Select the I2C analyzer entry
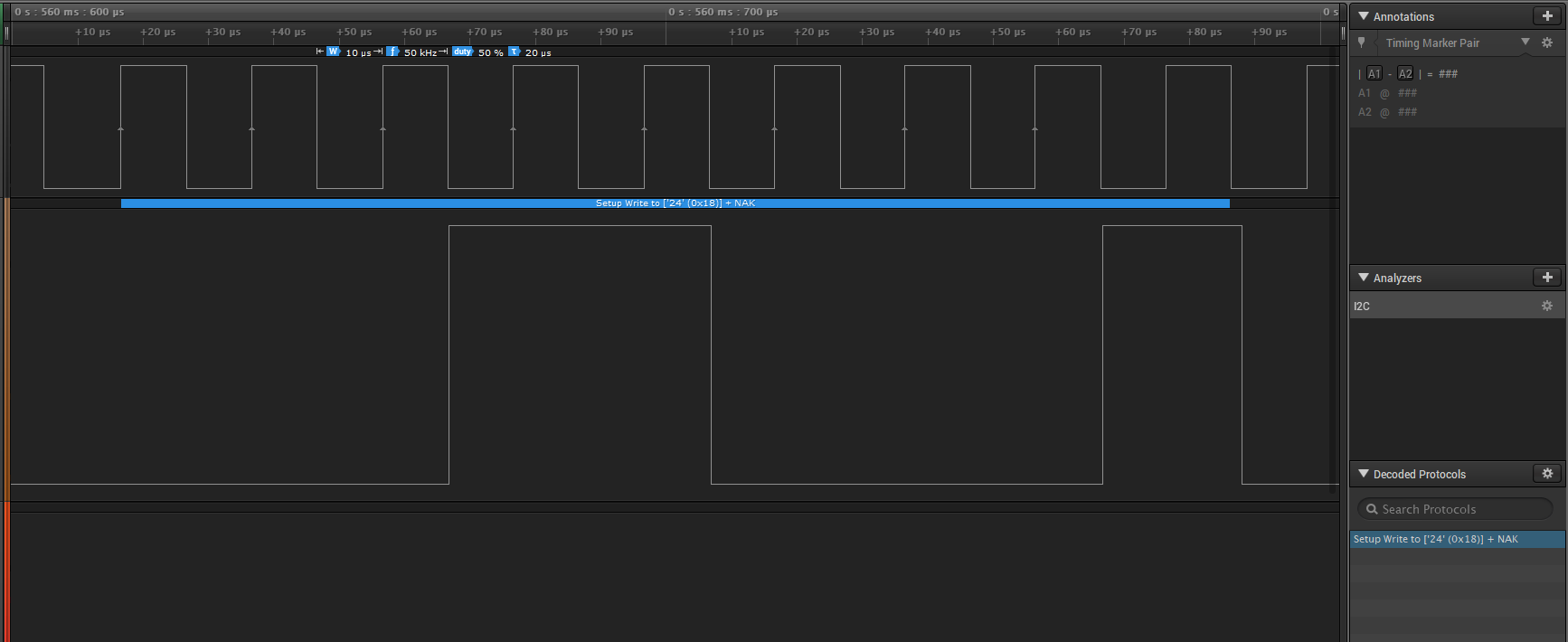 (x=1458, y=306)
